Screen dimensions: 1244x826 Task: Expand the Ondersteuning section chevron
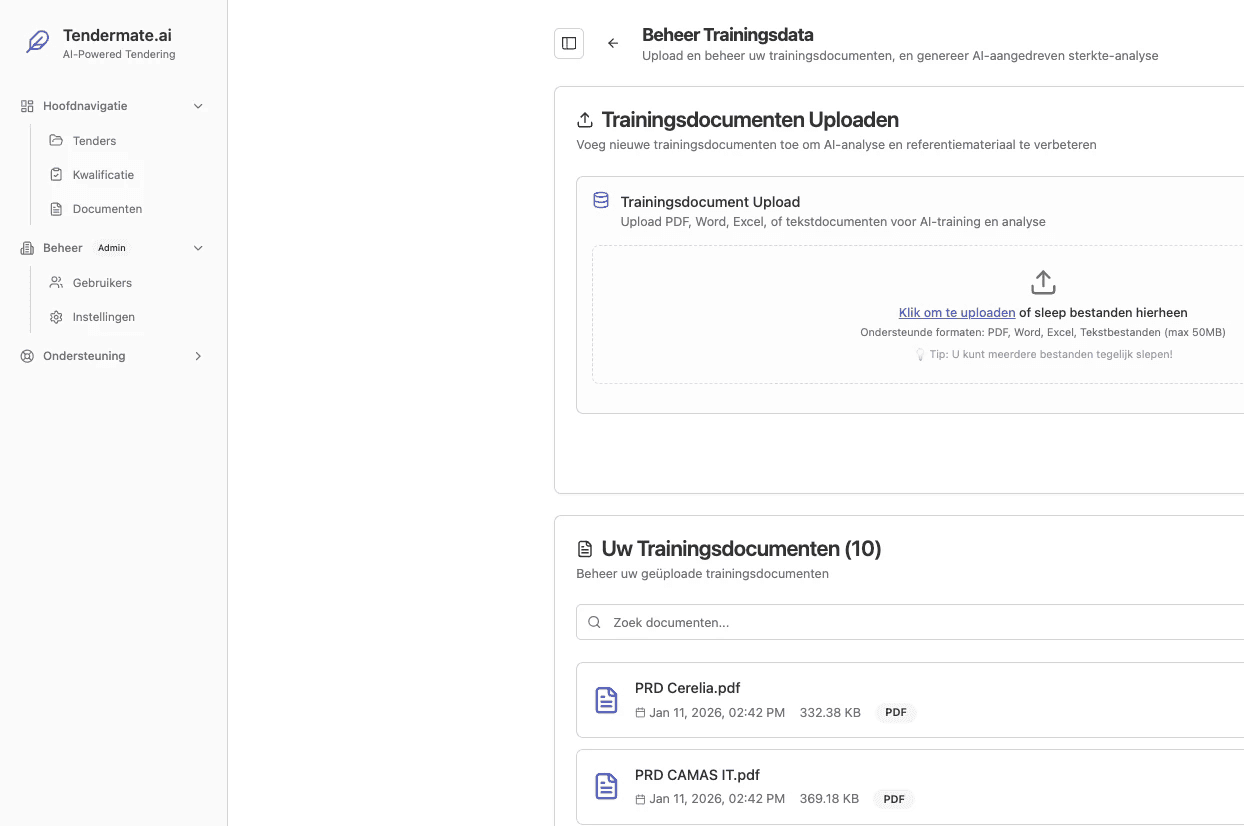pyautogui.click(x=198, y=356)
